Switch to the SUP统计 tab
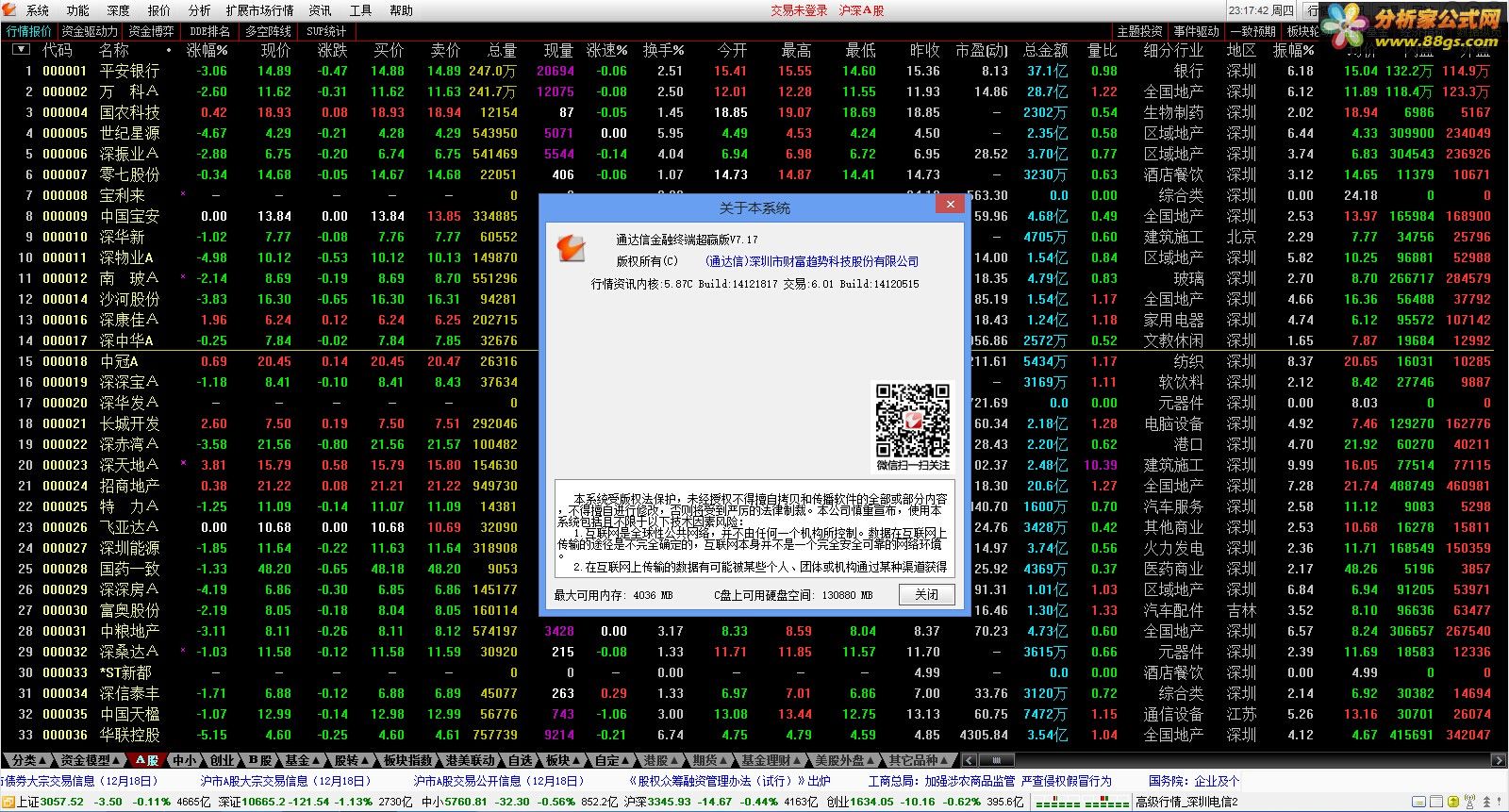The image size is (1509, 812). 326,31
